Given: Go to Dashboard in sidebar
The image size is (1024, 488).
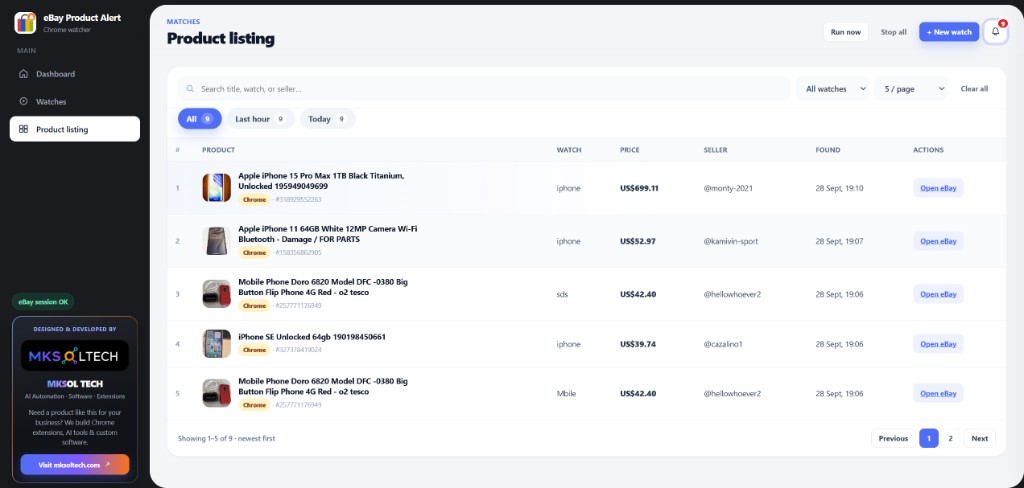Looking at the screenshot, I should click(74, 74).
